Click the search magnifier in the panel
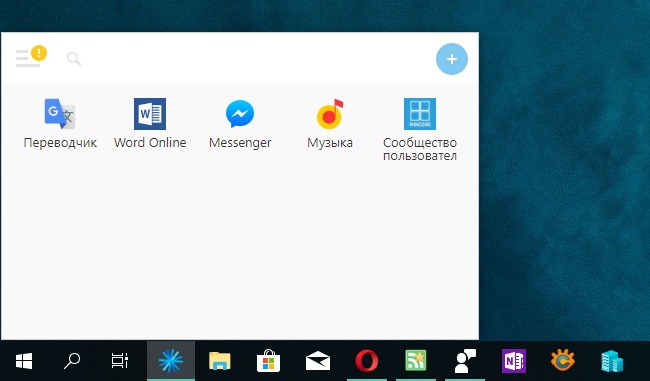Image resolution: width=650 pixels, height=381 pixels. (x=74, y=59)
